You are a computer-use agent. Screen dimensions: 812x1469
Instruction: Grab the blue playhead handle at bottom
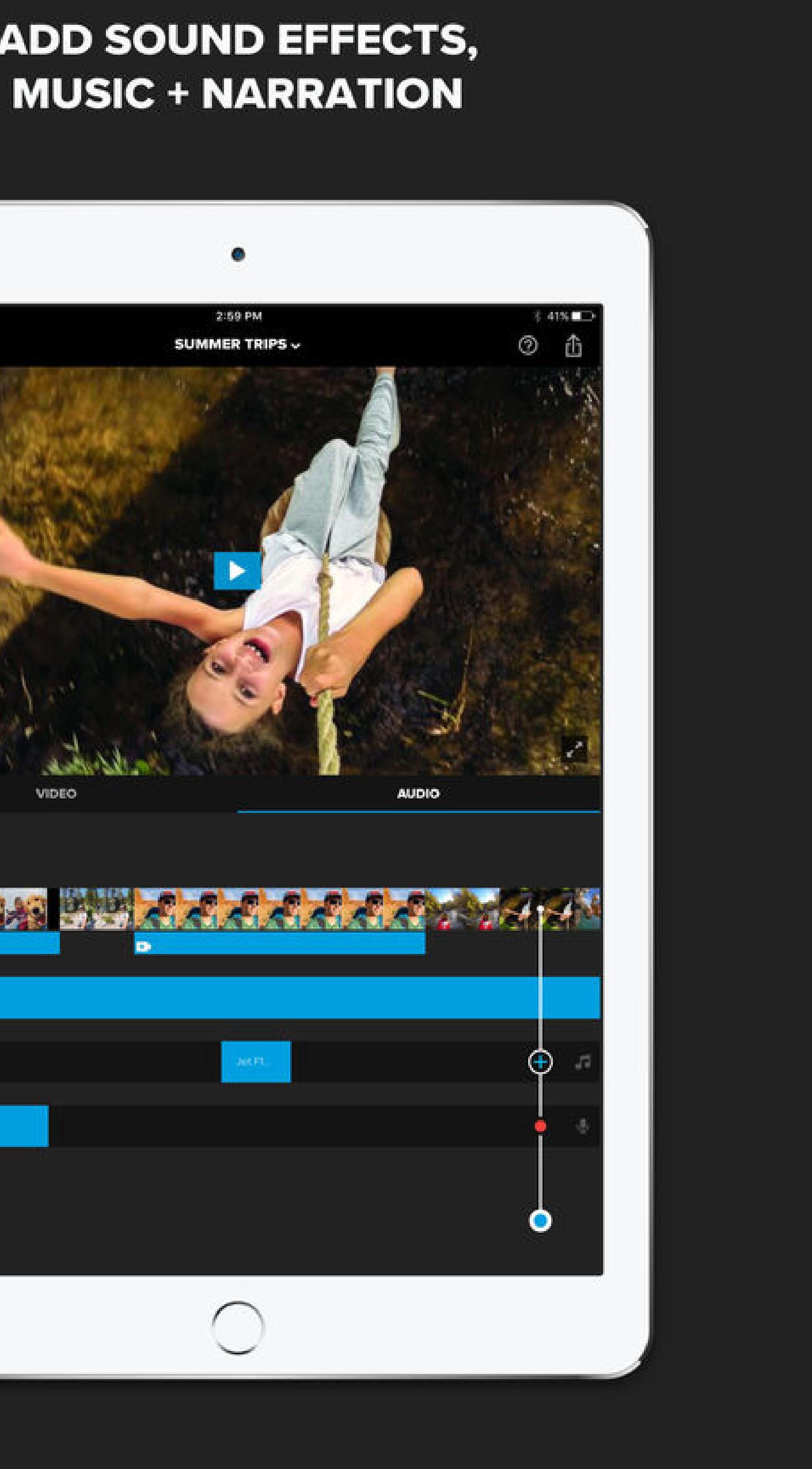click(x=540, y=1221)
